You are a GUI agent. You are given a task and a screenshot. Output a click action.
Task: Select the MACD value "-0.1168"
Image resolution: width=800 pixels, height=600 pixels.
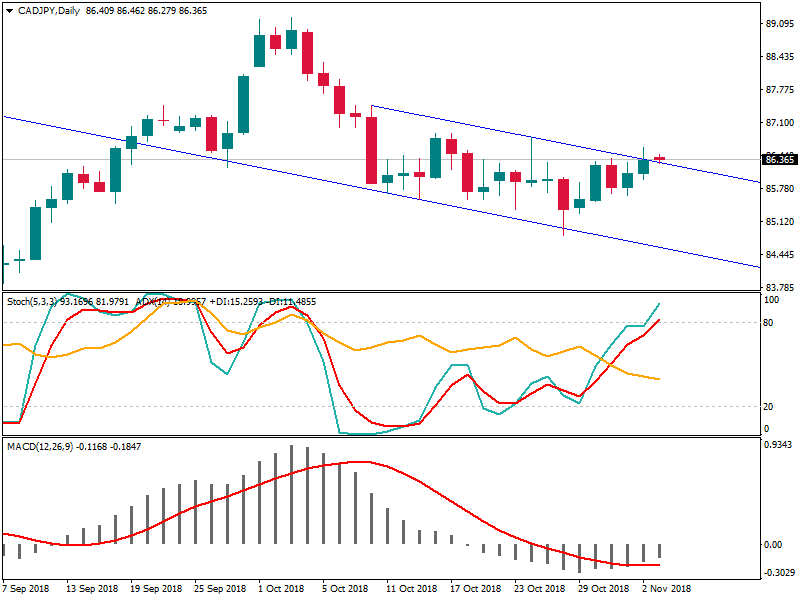click(x=91, y=447)
